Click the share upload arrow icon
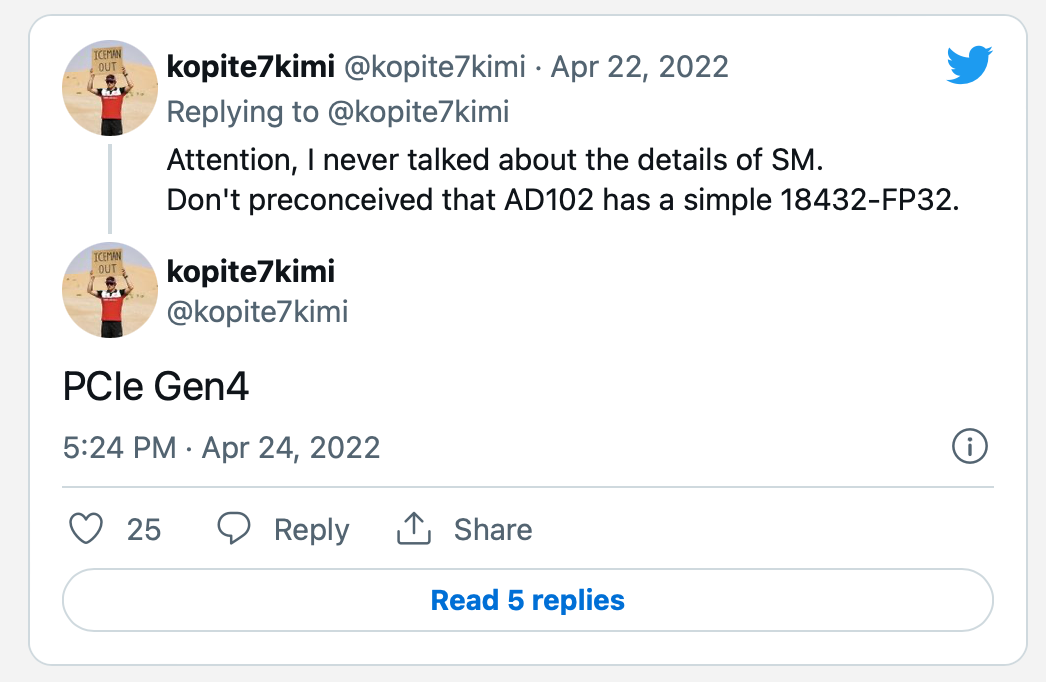This screenshot has width=1046, height=682. click(x=413, y=529)
